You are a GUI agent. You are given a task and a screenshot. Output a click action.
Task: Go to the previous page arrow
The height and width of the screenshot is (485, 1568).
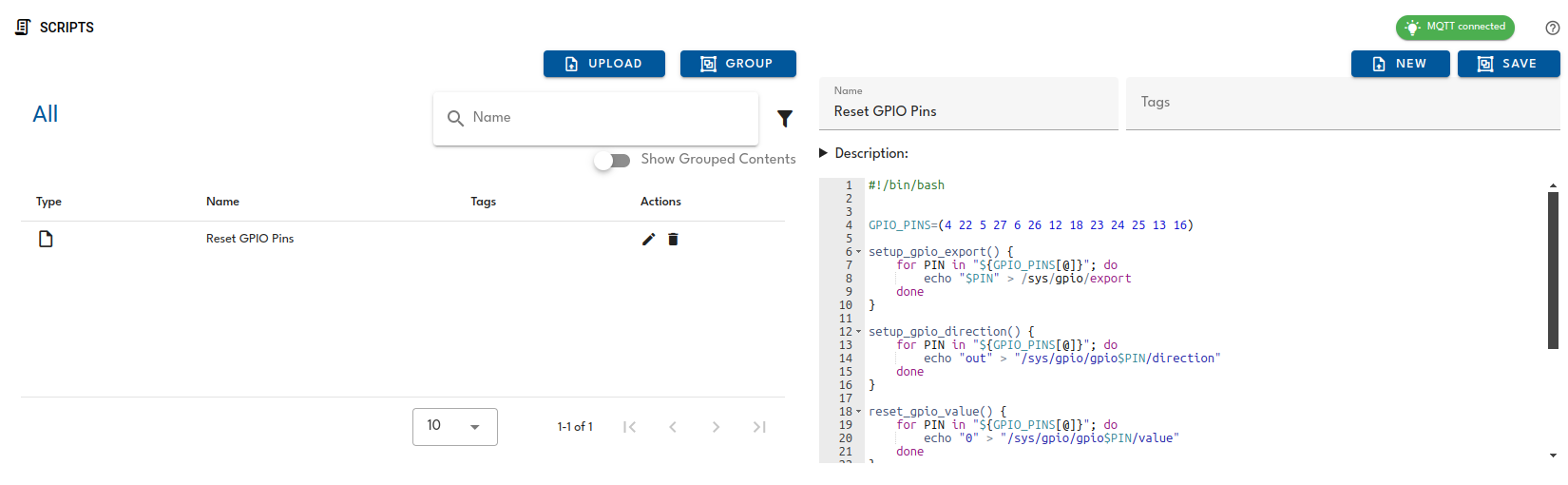(673, 427)
